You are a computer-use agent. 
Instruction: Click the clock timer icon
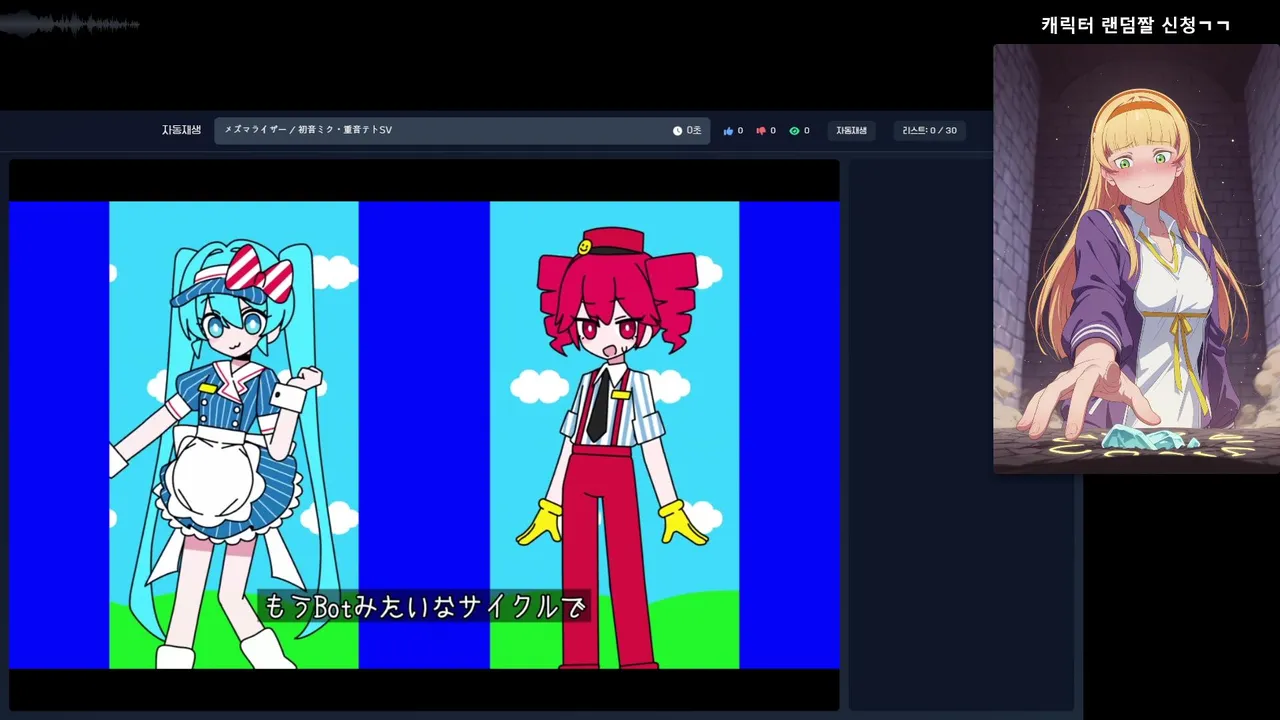677,131
